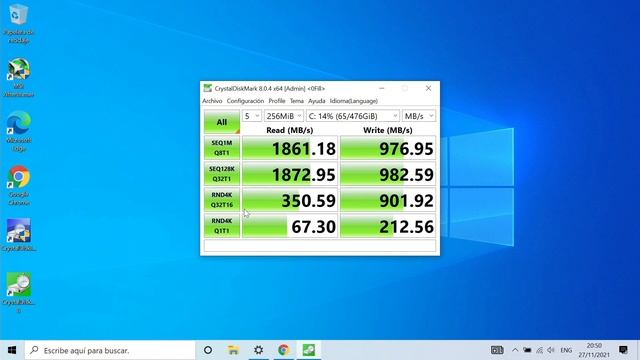
Task: Minimize the CrystalDiskMark window
Action: 381,88
